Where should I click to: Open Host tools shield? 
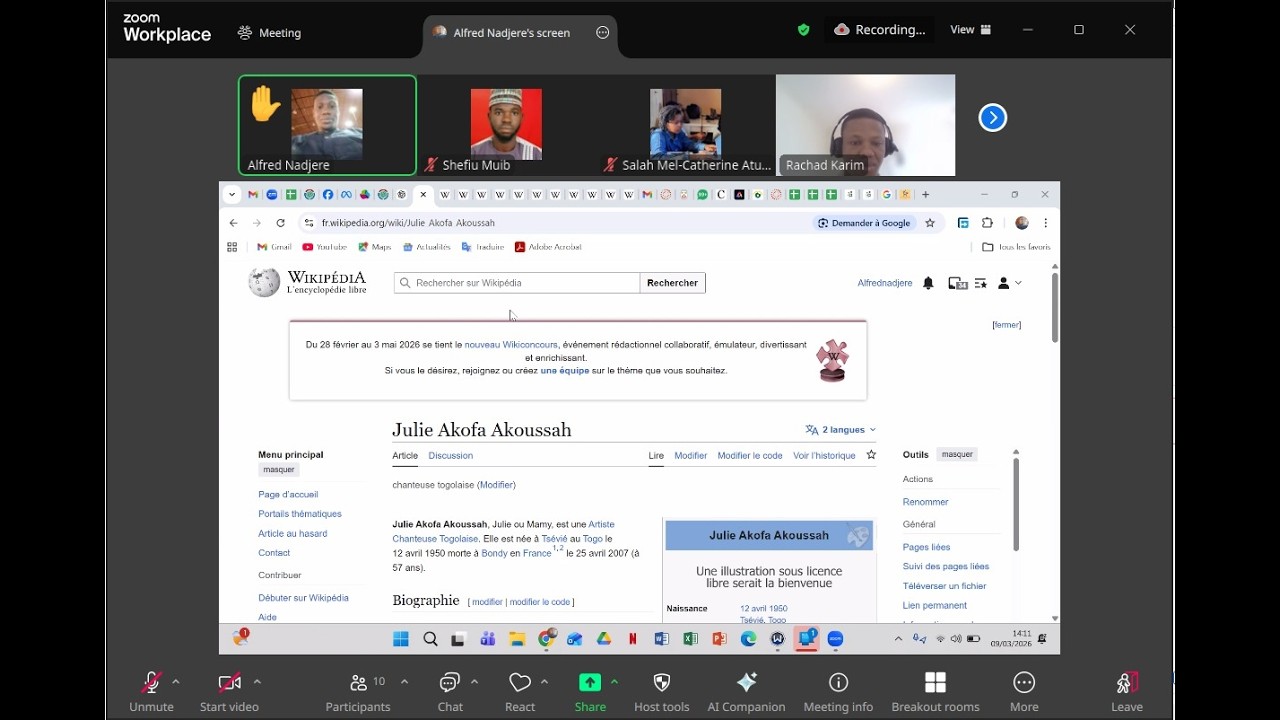tap(661, 692)
